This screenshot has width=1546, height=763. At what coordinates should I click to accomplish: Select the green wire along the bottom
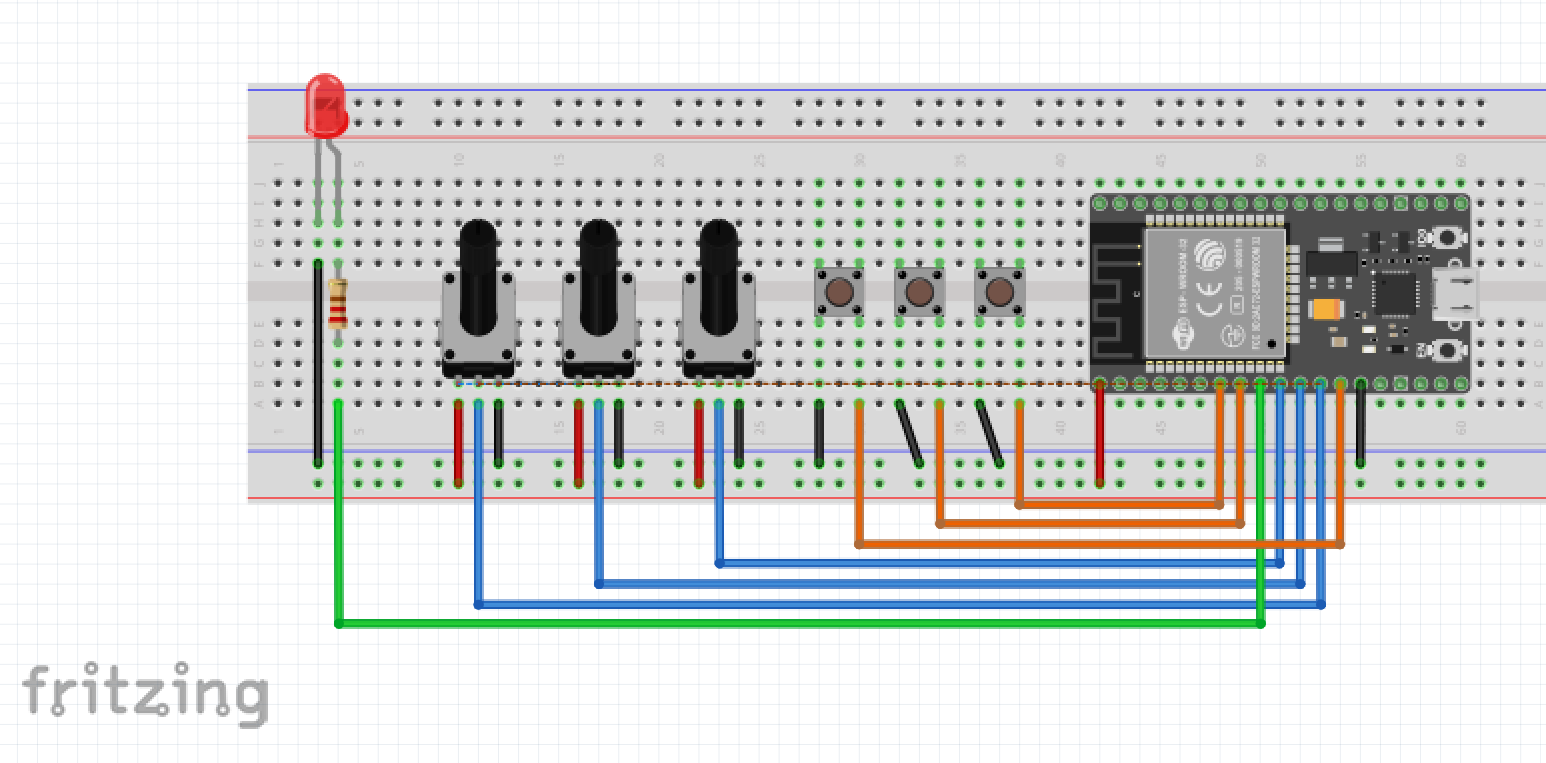coord(799,623)
